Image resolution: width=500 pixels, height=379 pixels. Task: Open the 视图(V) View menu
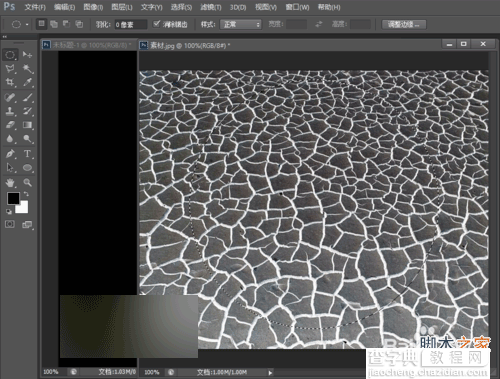click(266, 7)
